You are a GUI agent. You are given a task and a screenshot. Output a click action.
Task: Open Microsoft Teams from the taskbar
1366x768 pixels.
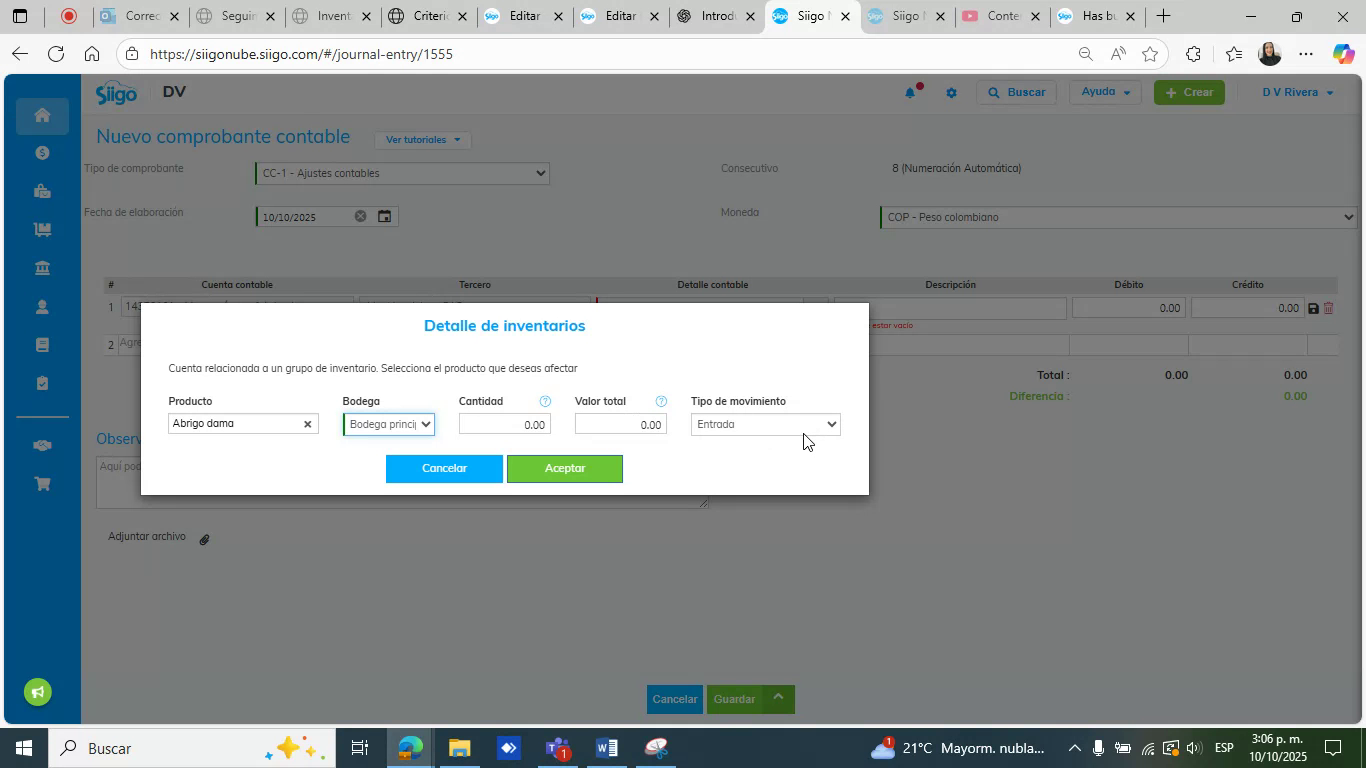(x=558, y=748)
